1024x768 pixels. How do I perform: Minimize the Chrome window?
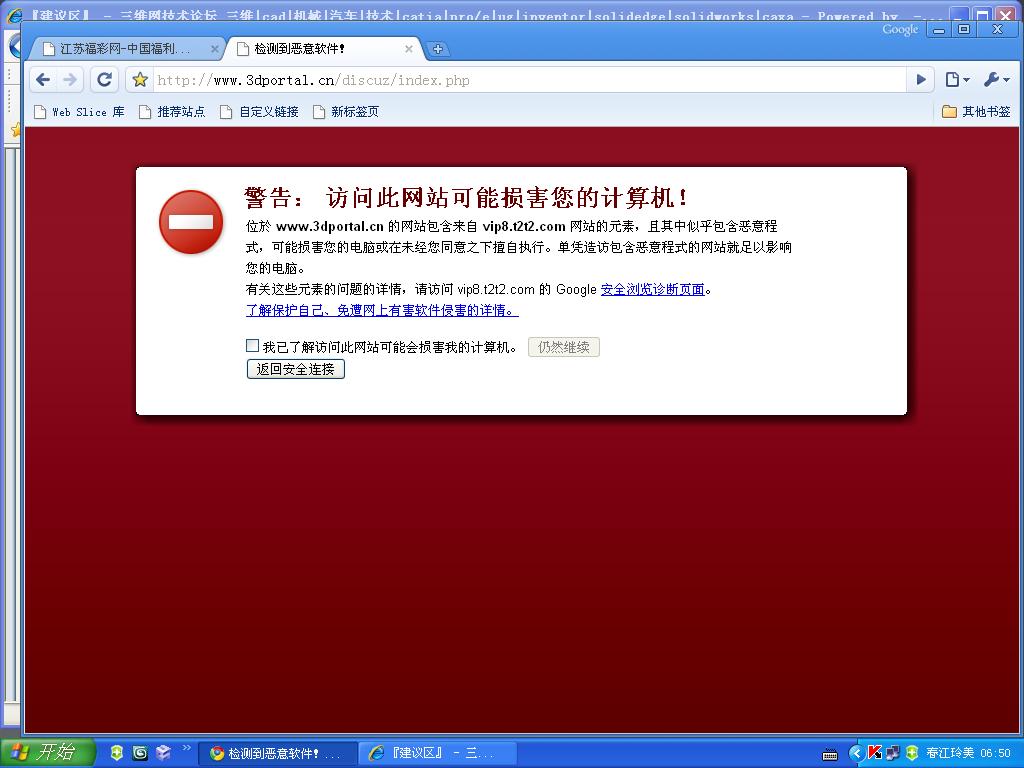point(939,29)
